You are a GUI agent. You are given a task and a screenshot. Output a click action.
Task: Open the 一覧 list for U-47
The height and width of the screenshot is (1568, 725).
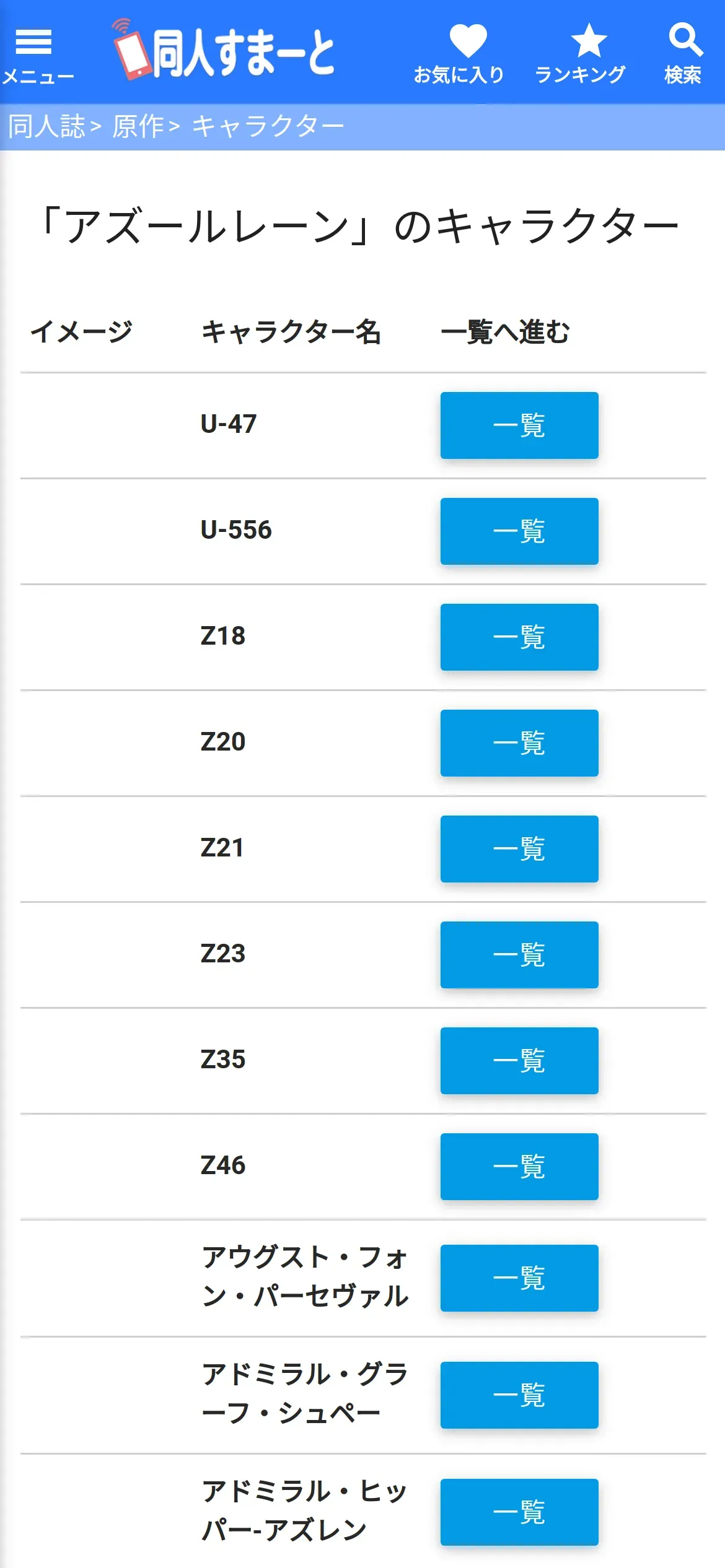pos(519,425)
